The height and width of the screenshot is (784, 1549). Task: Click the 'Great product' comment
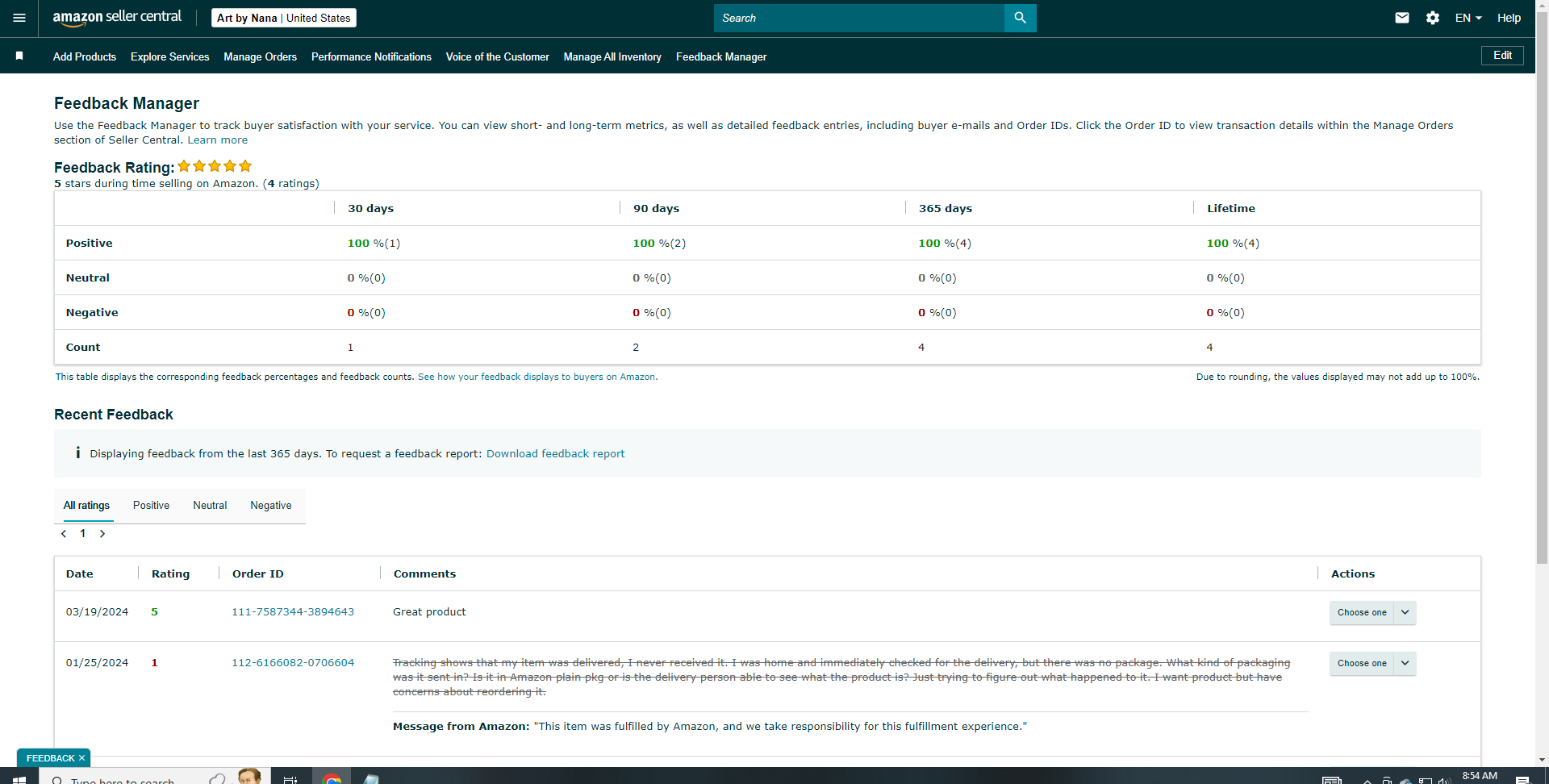point(429,612)
